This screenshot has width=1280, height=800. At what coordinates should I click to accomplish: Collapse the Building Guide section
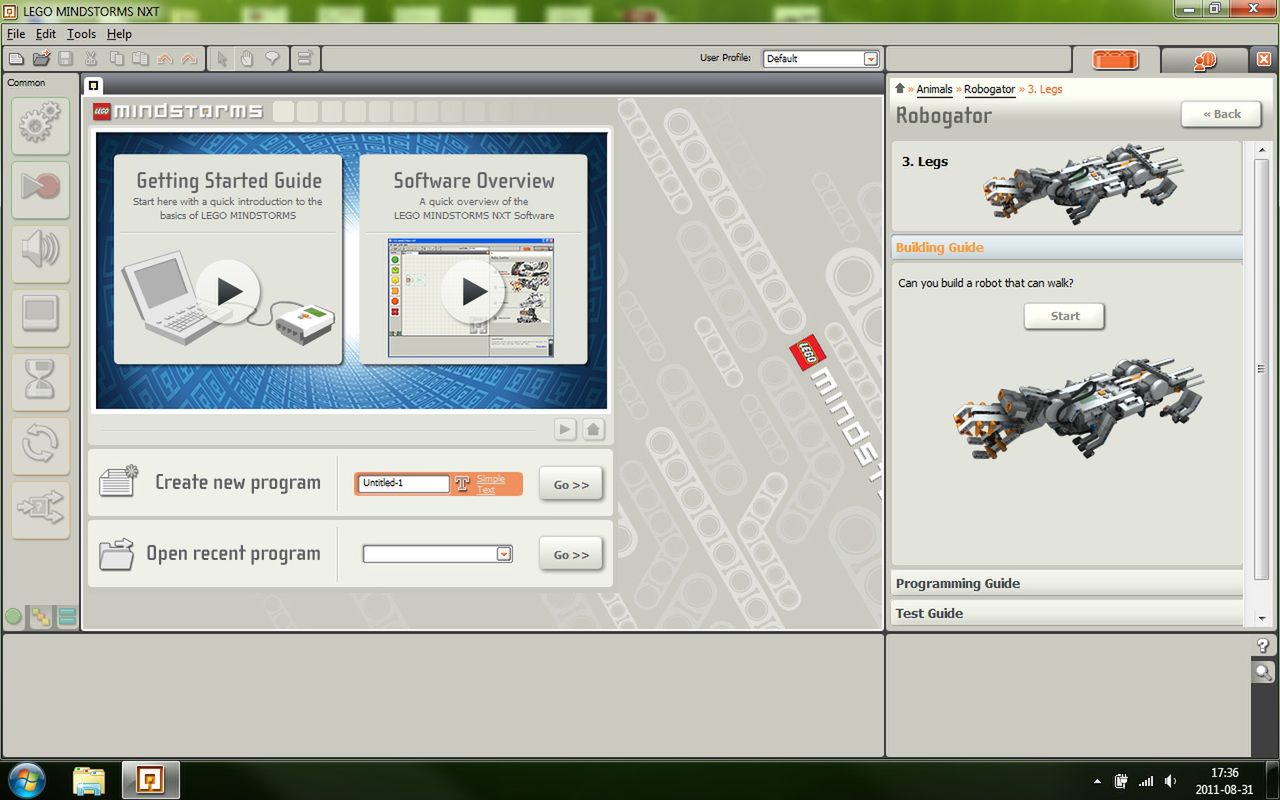1066,248
